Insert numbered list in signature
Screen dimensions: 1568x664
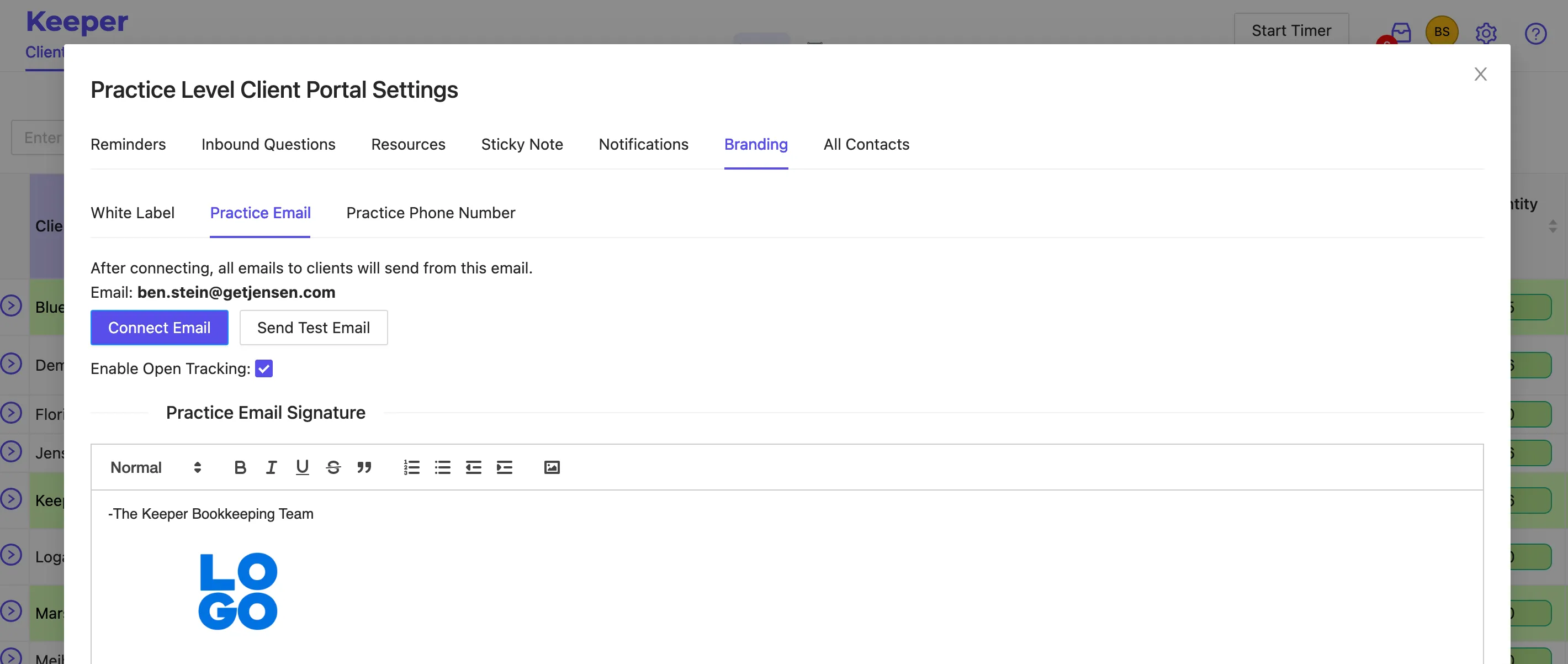(411, 467)
